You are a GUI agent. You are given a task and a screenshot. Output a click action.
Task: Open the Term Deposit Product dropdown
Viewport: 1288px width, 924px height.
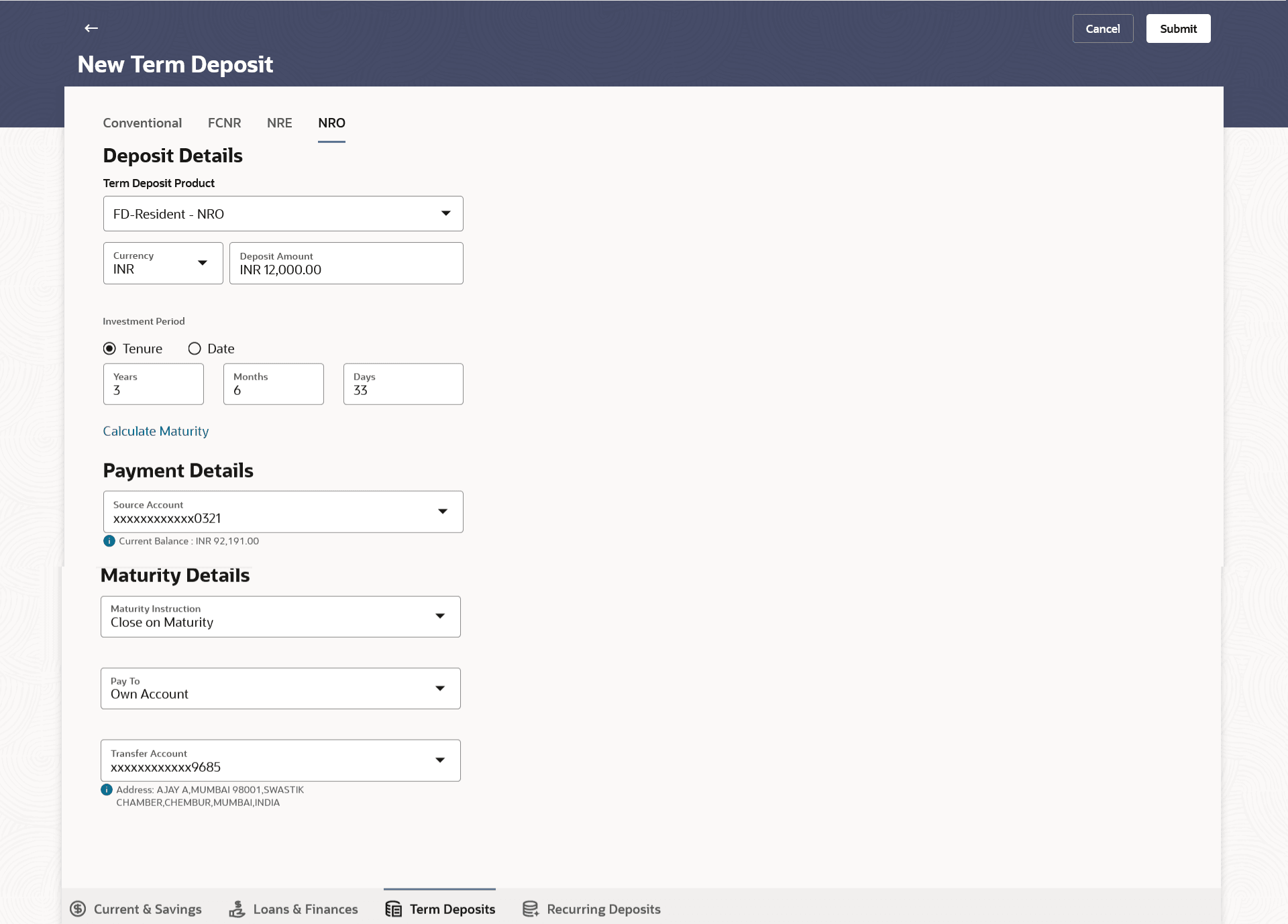(x=283, y=214)
